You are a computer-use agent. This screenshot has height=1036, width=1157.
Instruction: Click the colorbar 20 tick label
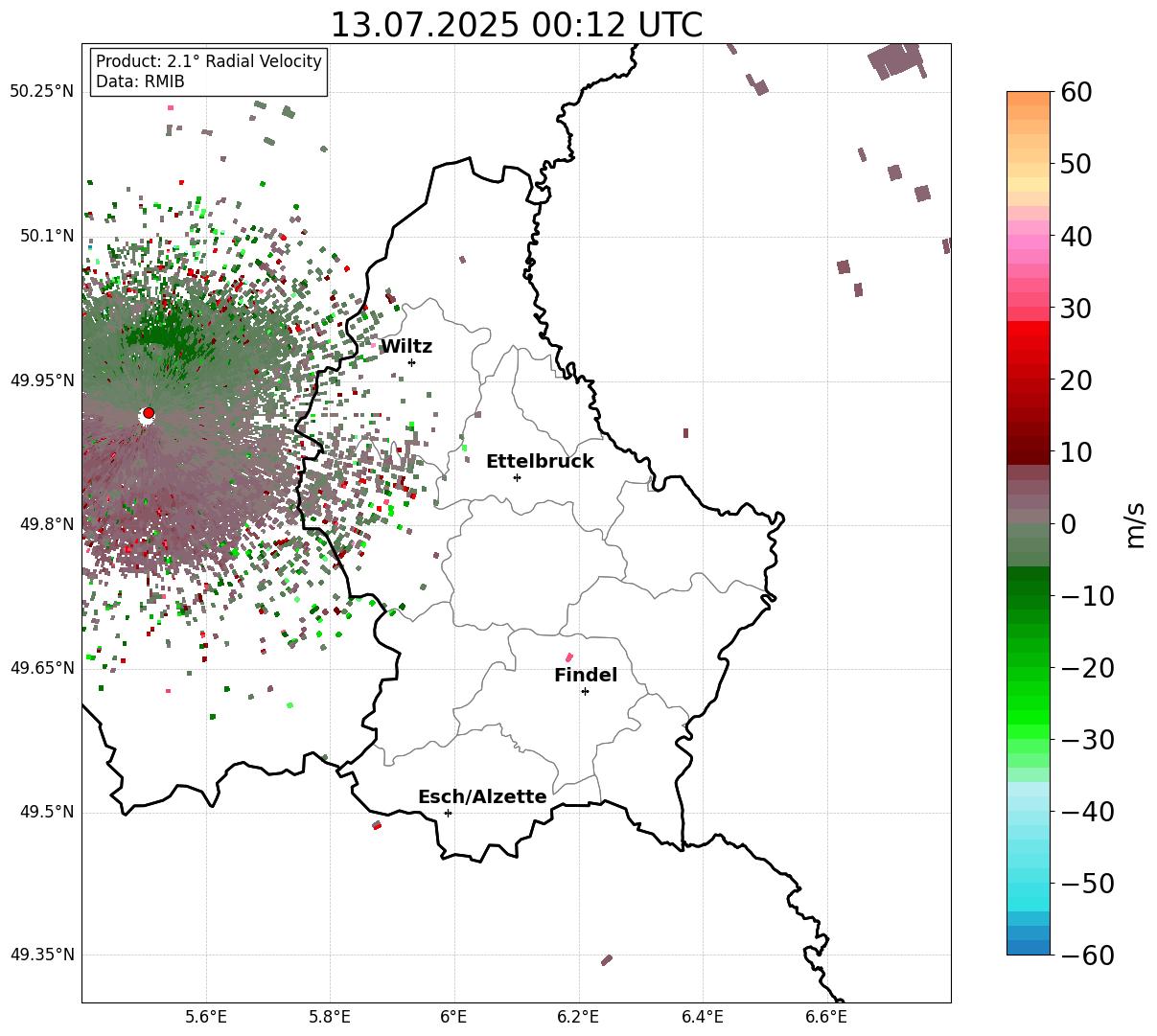click(1076, 380)
